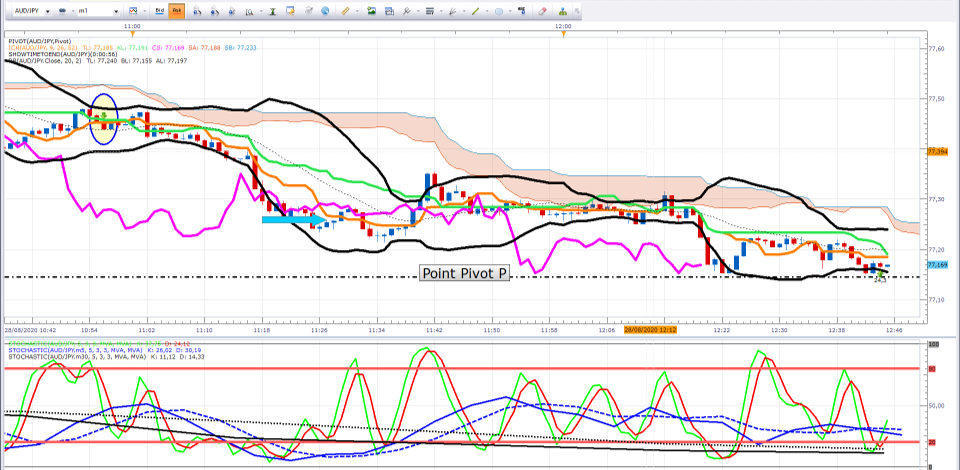Click the green hourglass-shaped icon

click(x=272, y=12)
